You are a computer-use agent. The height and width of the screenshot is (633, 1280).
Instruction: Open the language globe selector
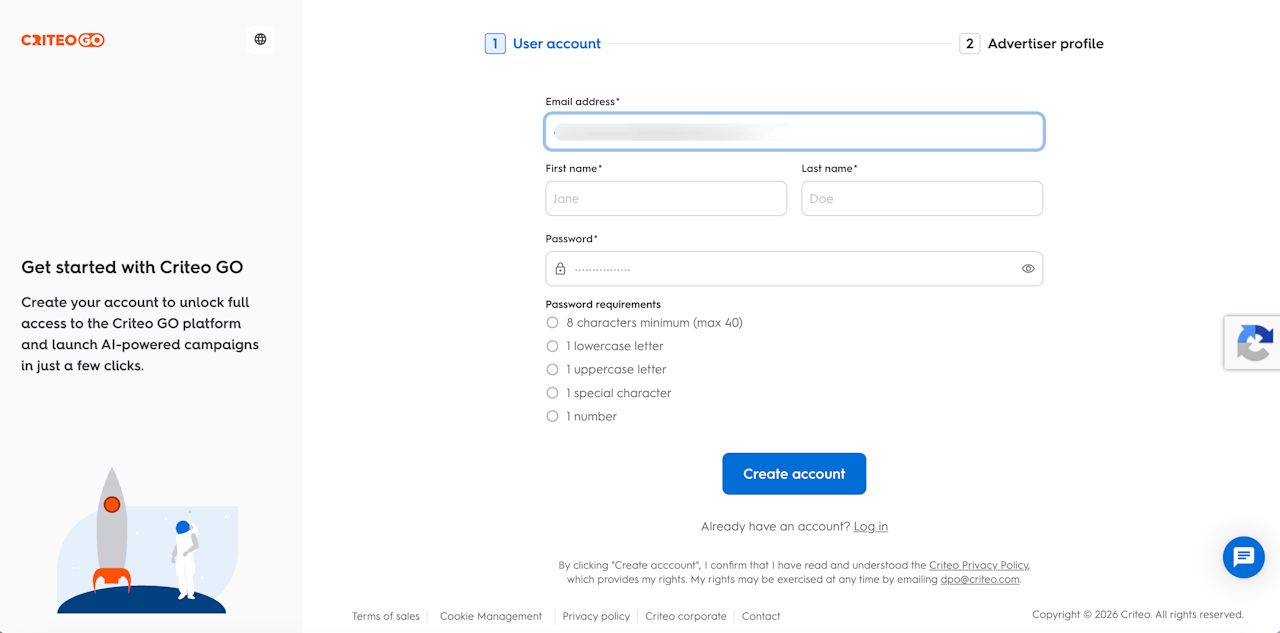click(260, 40)
